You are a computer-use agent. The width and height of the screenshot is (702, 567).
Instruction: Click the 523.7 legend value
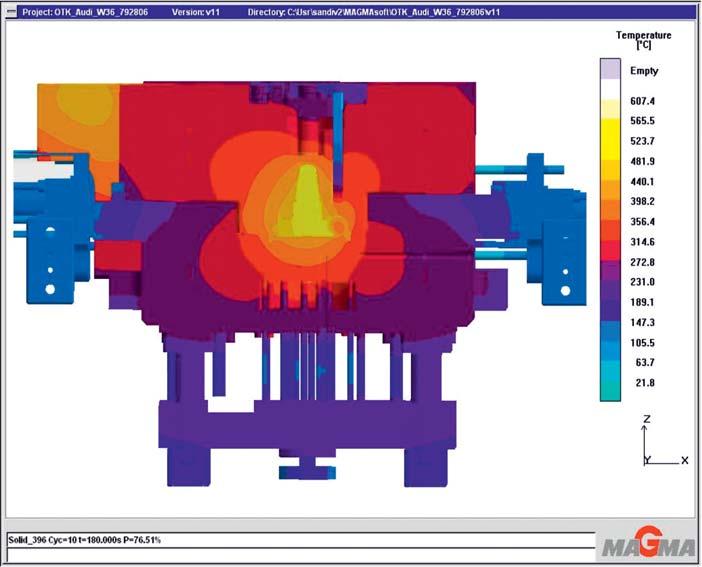tap(642, 141)
